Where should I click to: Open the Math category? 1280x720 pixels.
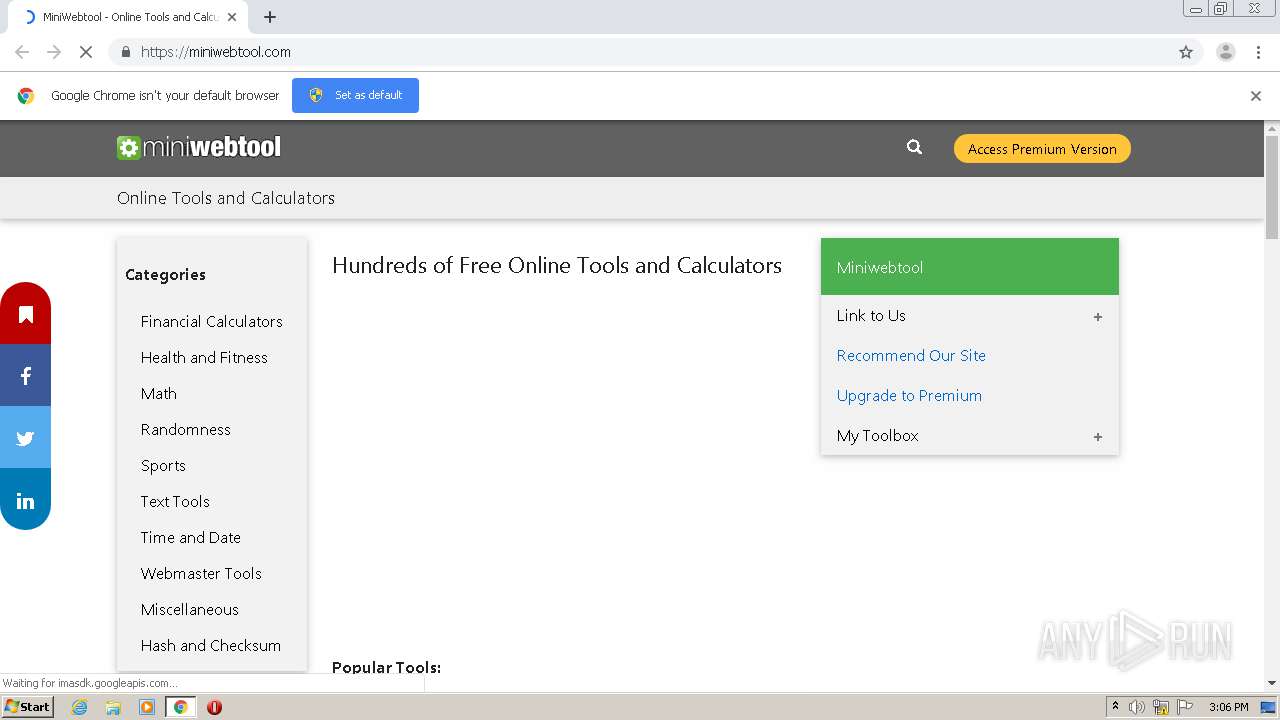(x=159, y=394)
